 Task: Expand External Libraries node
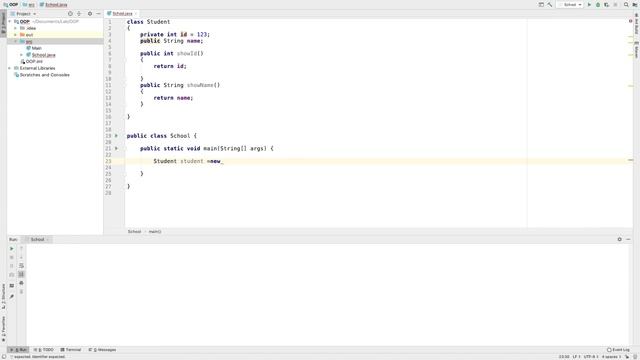coord(10,68)
